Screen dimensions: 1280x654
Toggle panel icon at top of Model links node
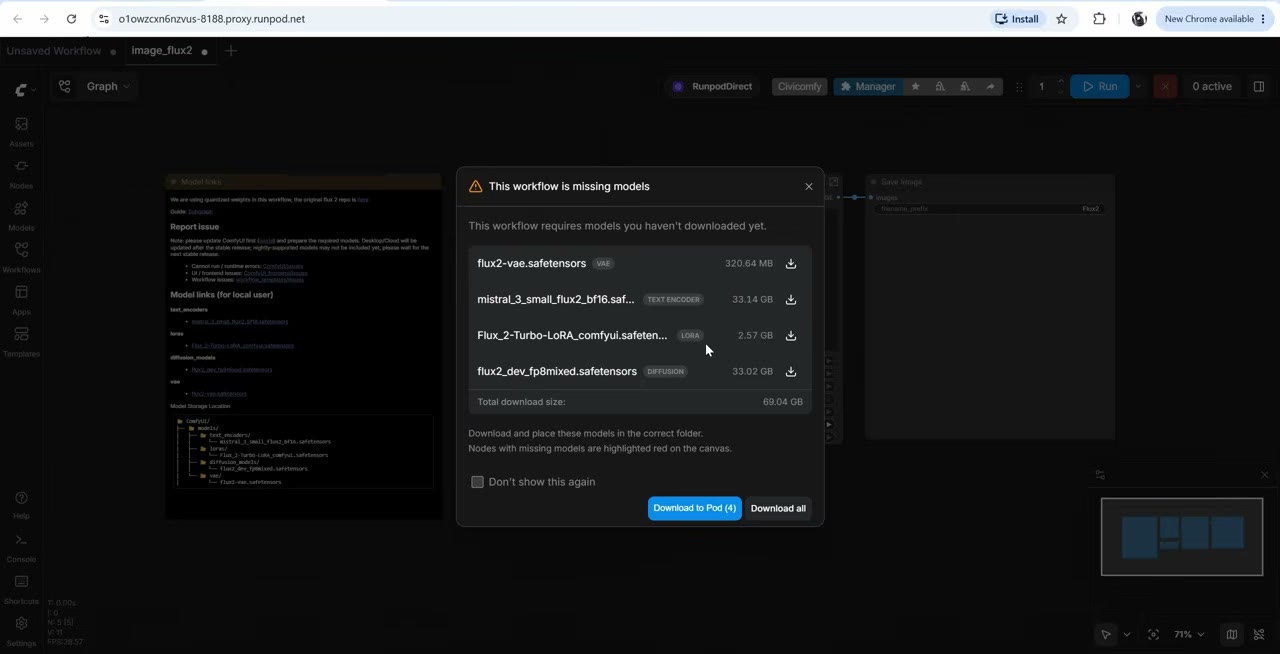coord(173,182)
